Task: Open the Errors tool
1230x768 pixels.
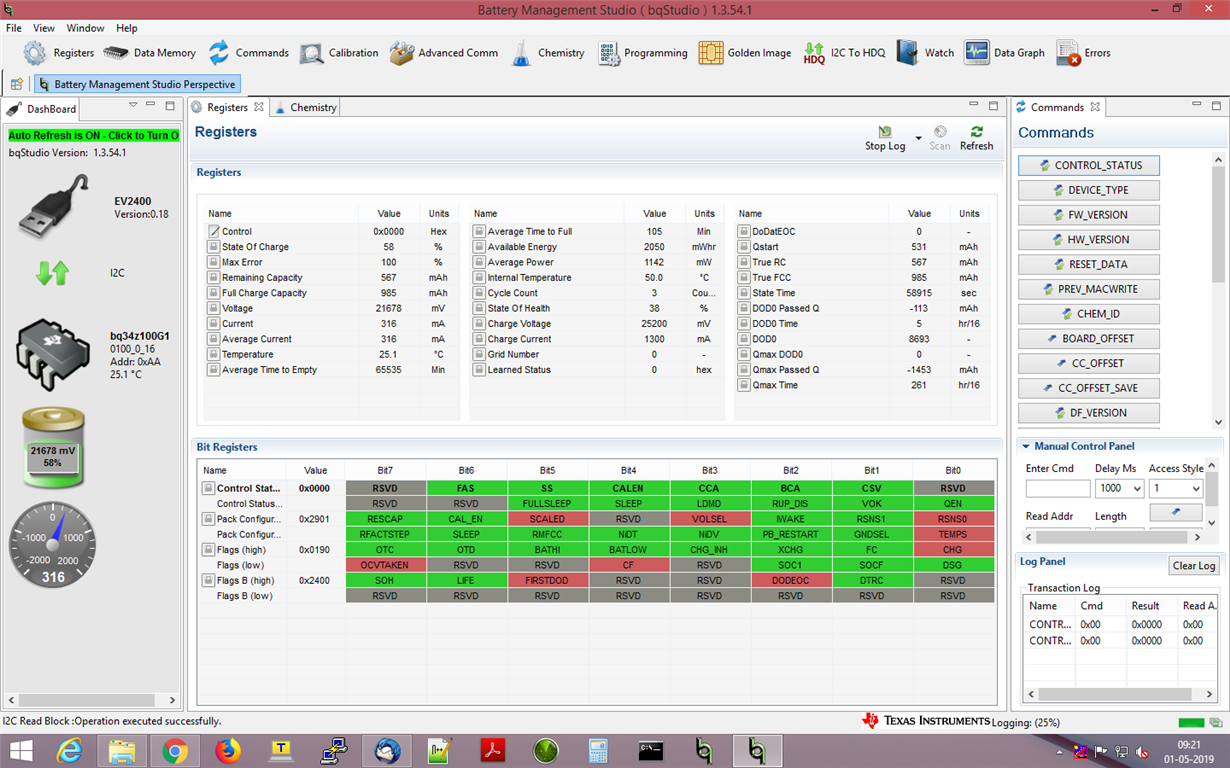Action: click(x=1083, y=53)
